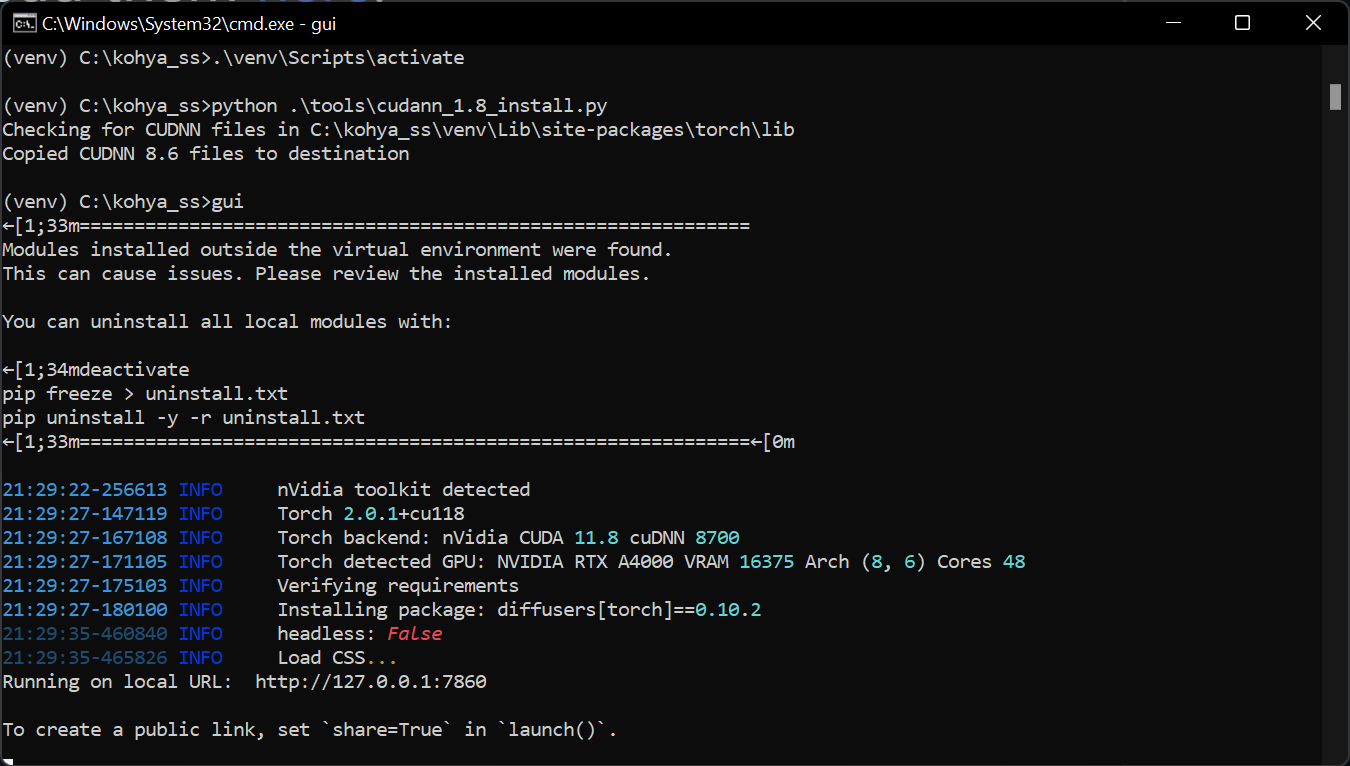
Task: Click the 'deactivate' command line
Action: [x=96, y=370]
